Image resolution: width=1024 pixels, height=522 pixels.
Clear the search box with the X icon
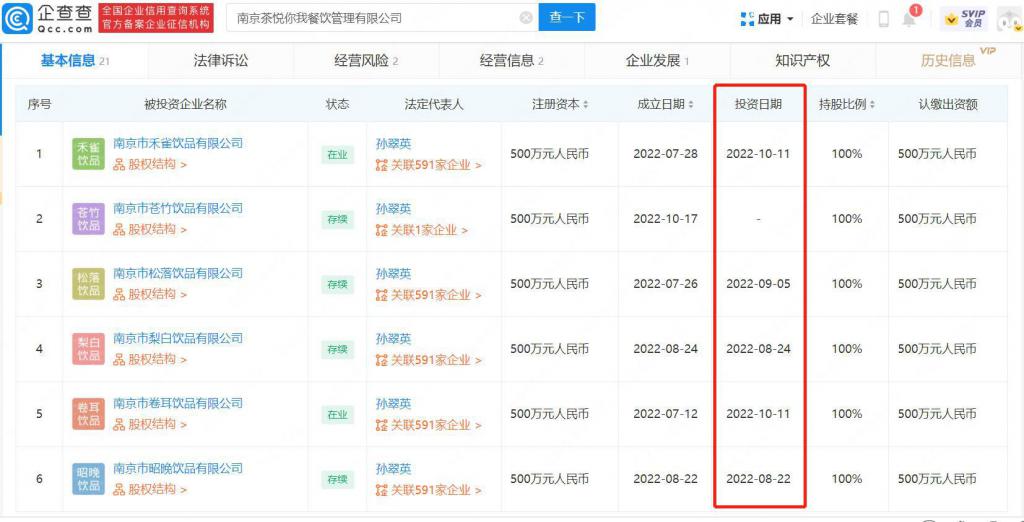click(x=526, y=18)
